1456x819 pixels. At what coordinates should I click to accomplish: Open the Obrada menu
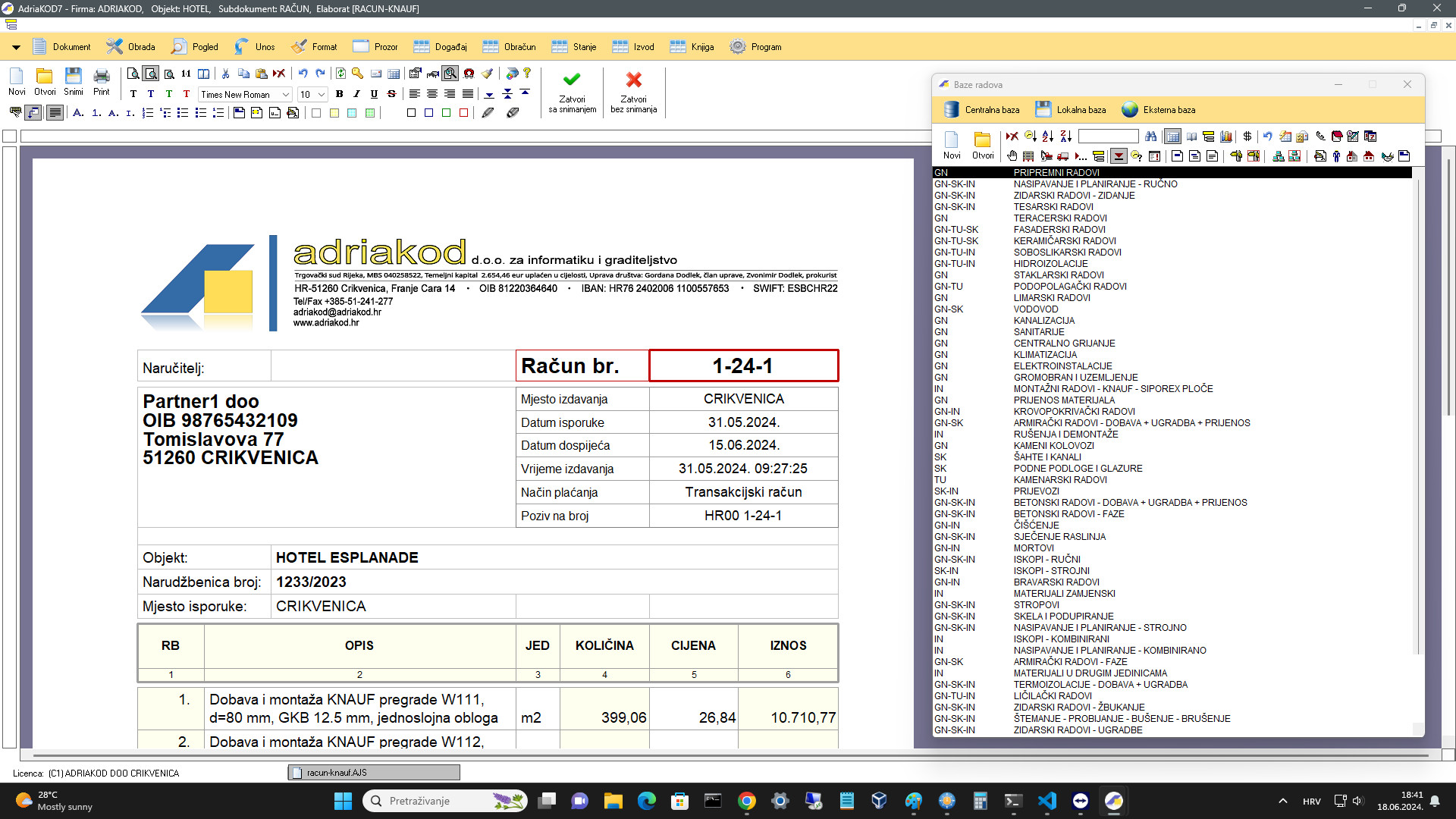[x=130, y=47]
